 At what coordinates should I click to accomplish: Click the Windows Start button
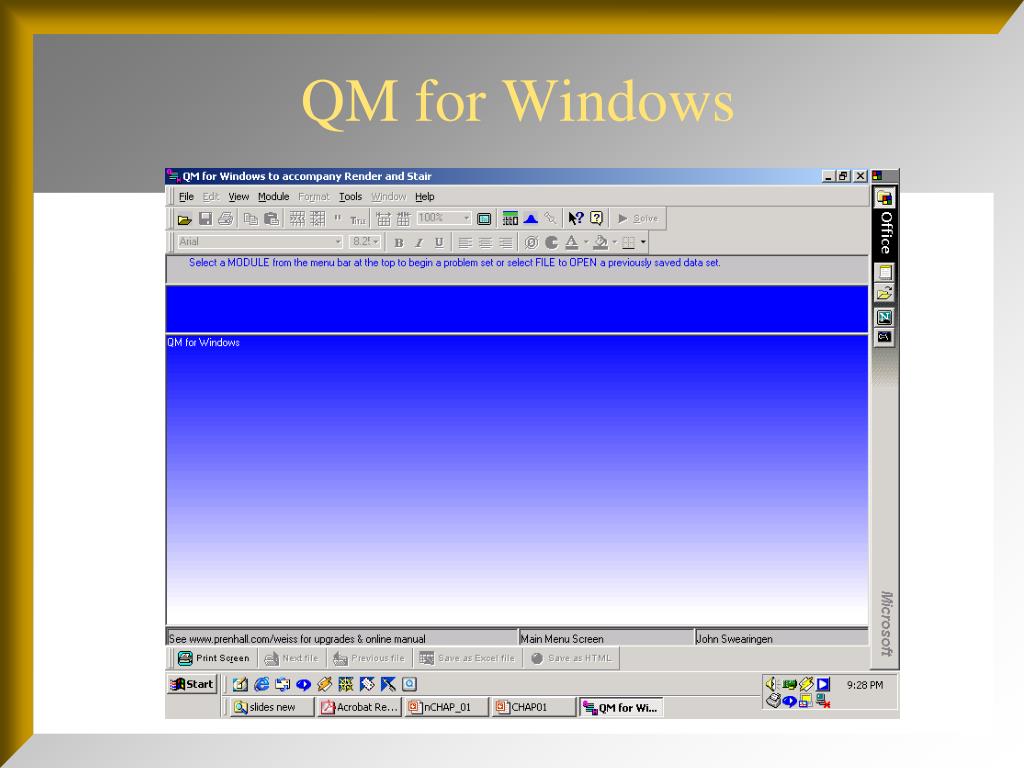(191, 684)
